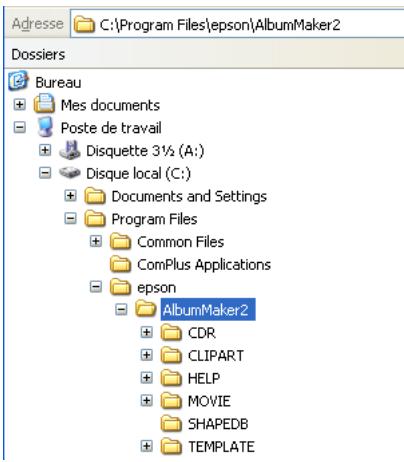Select the MOVIE label
The height and width of the screenshot is (462, 404).
[209, 401]
